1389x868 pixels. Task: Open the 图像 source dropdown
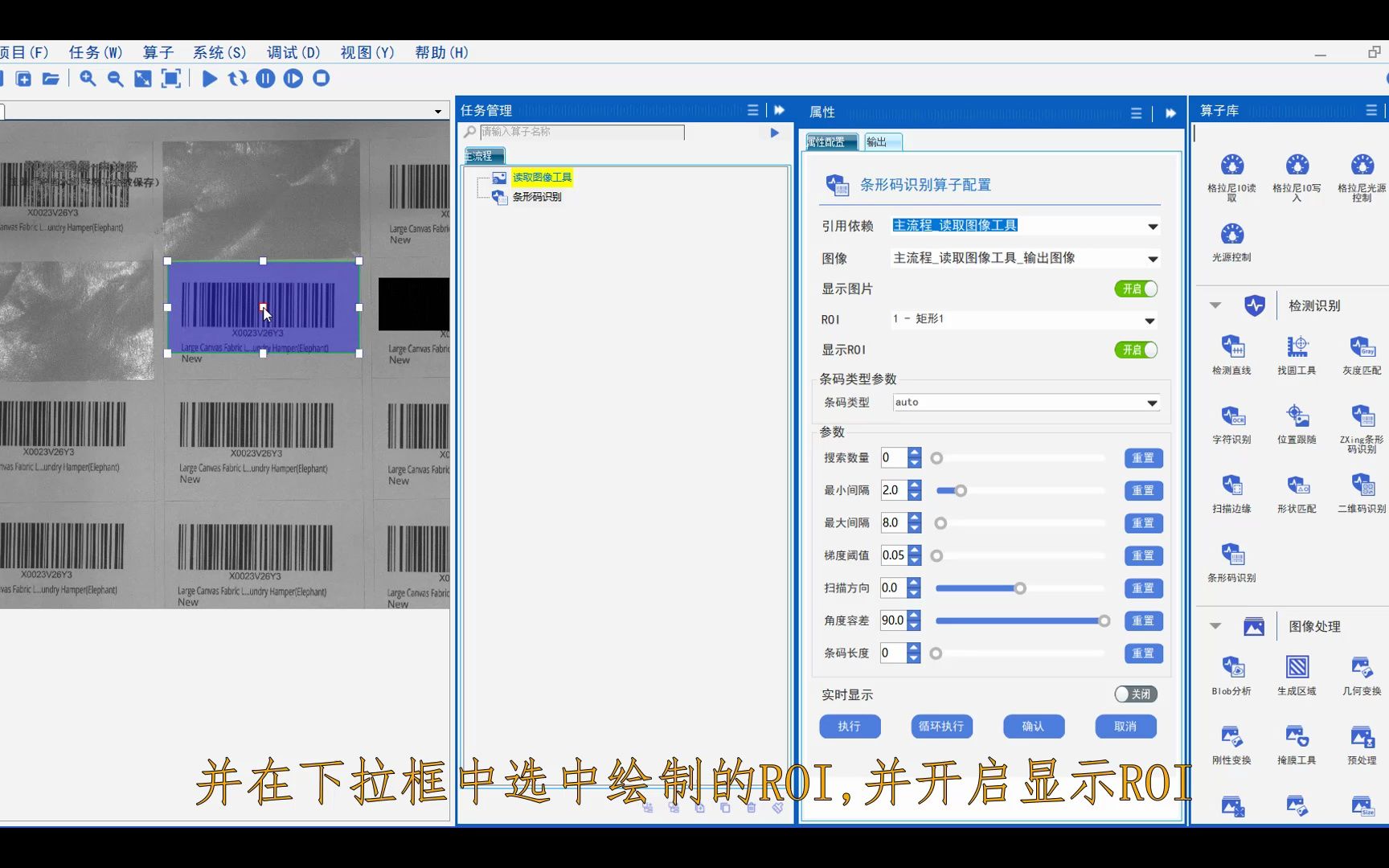(x=1153, y=259)
